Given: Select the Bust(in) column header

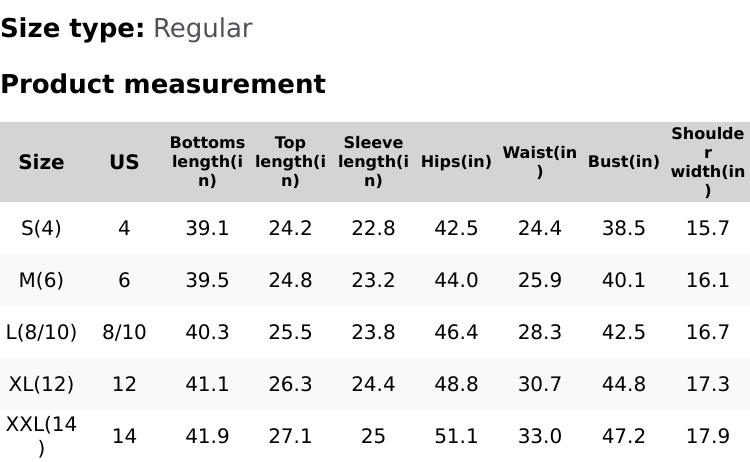Looking at the screenshot, I should (x=624, y=162).
